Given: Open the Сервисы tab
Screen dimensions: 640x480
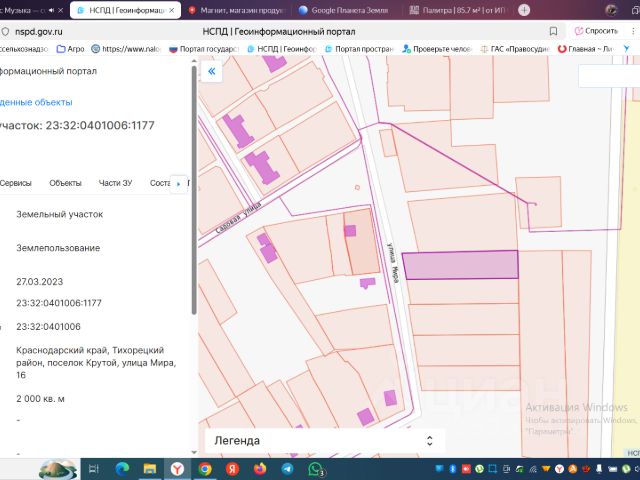Looking at the screenshot, I should click(16, 183).
